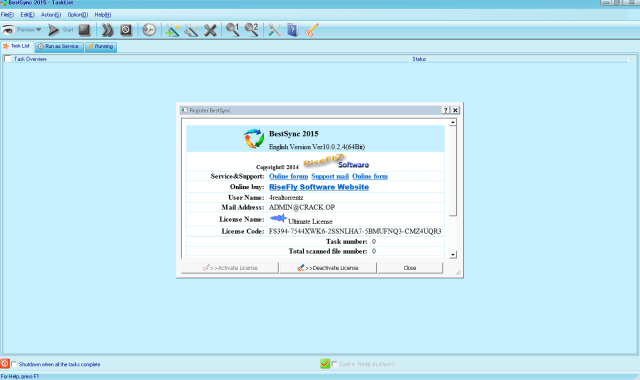Enable Shutdown when all tasks complete
This screenshot has height=380, width=640.
(x=14, y=364)
